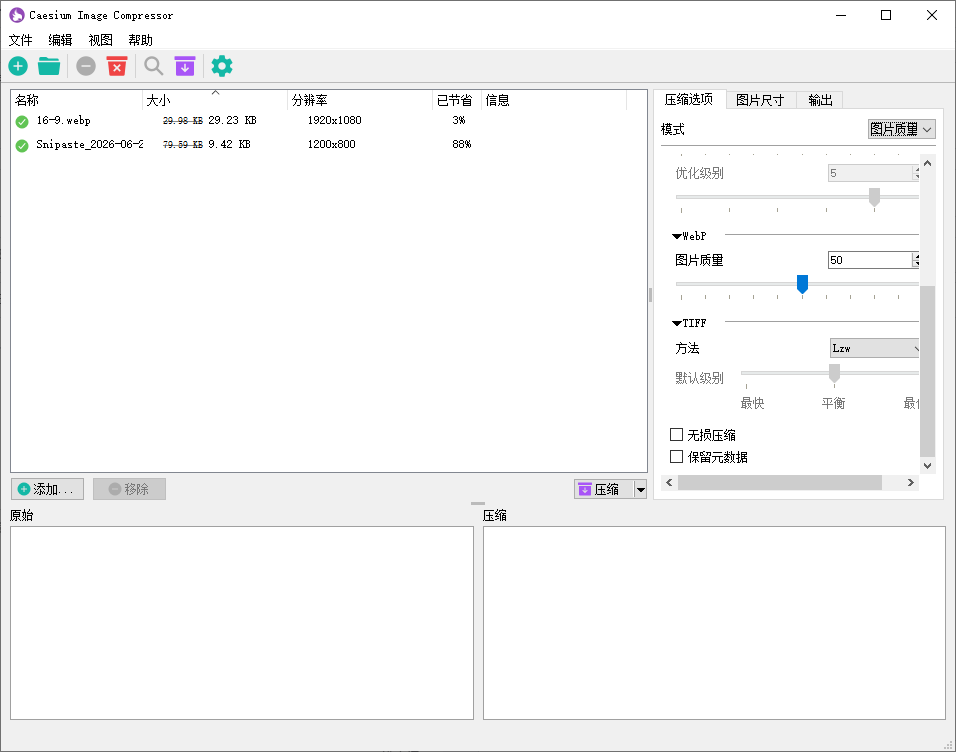Click the 29.23 KB size value
This screenshot has width=956, height=752.
[x=232, y=121]
